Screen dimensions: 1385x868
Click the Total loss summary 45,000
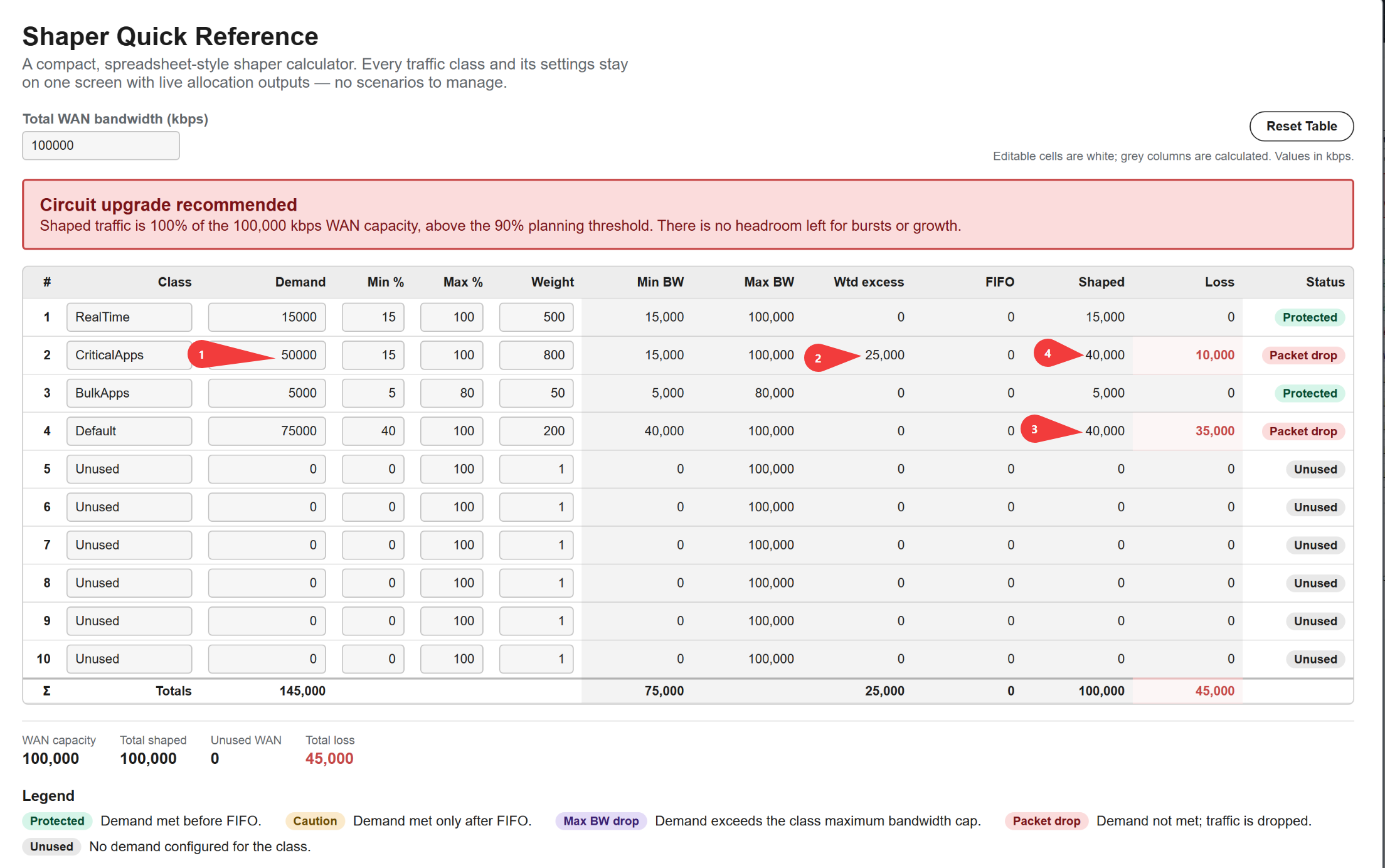[x=329, y=758]
